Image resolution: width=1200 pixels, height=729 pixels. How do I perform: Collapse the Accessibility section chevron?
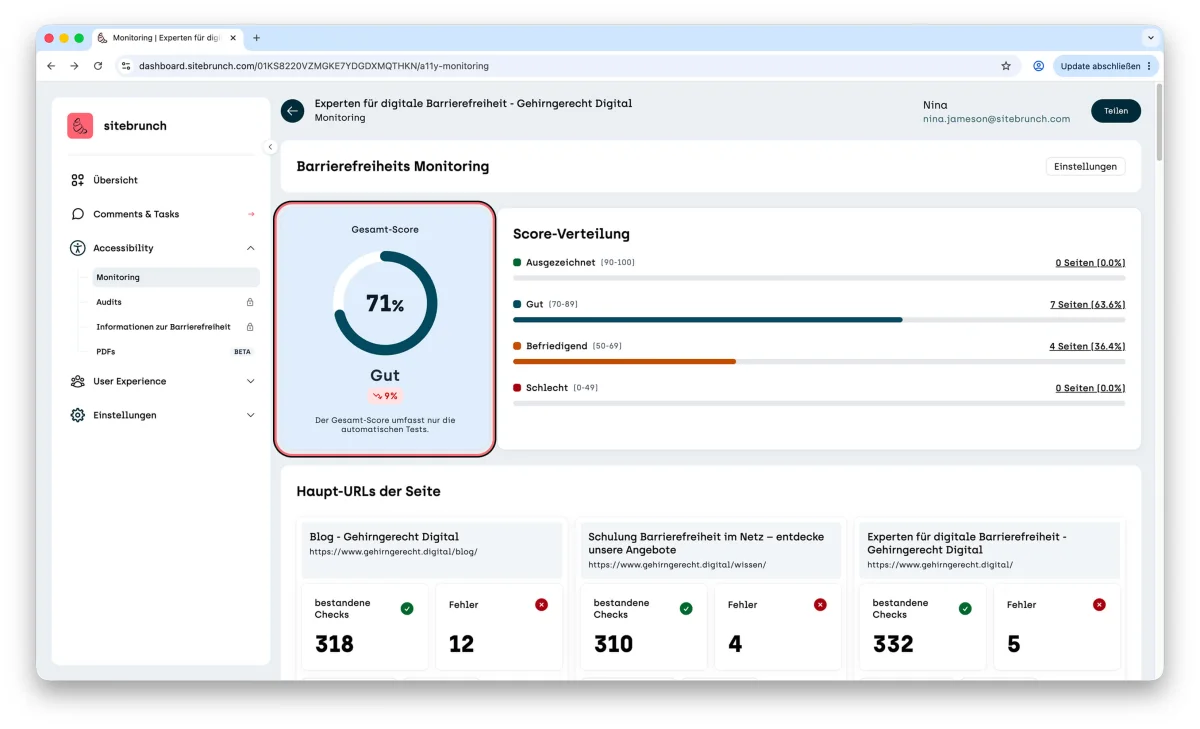[250, 248]
